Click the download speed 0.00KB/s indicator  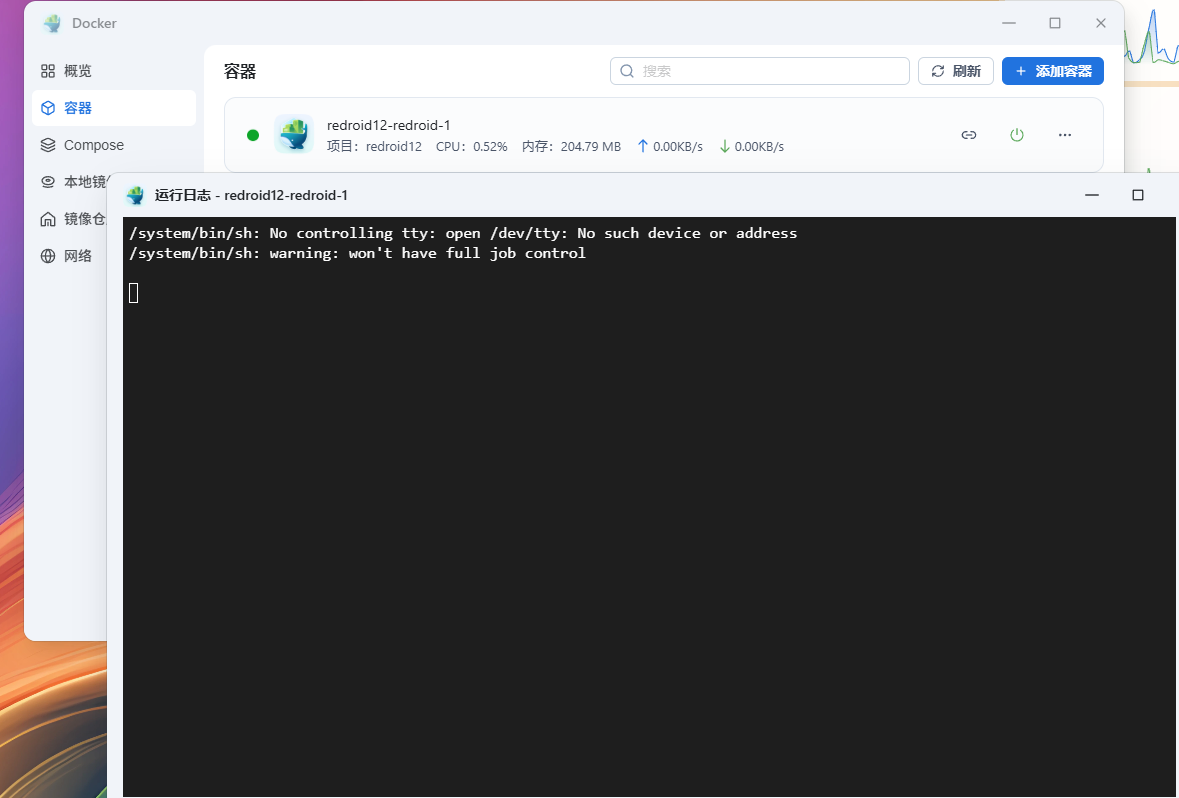coord(752,147)
